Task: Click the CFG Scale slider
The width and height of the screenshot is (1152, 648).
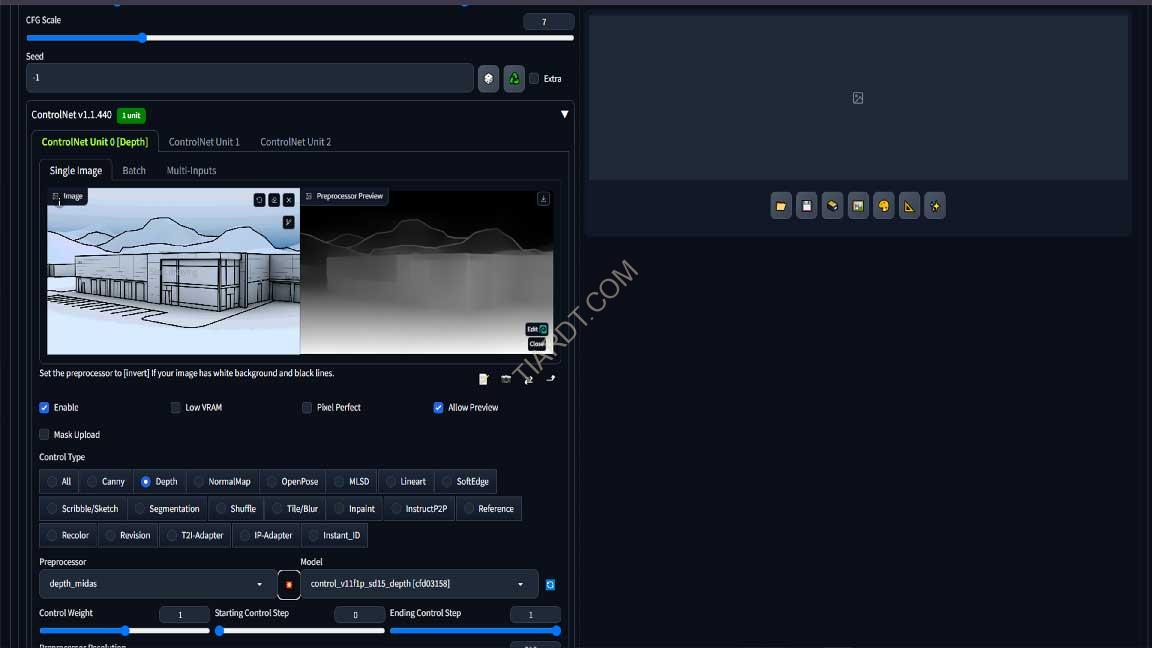Action: tap(300, 37)
